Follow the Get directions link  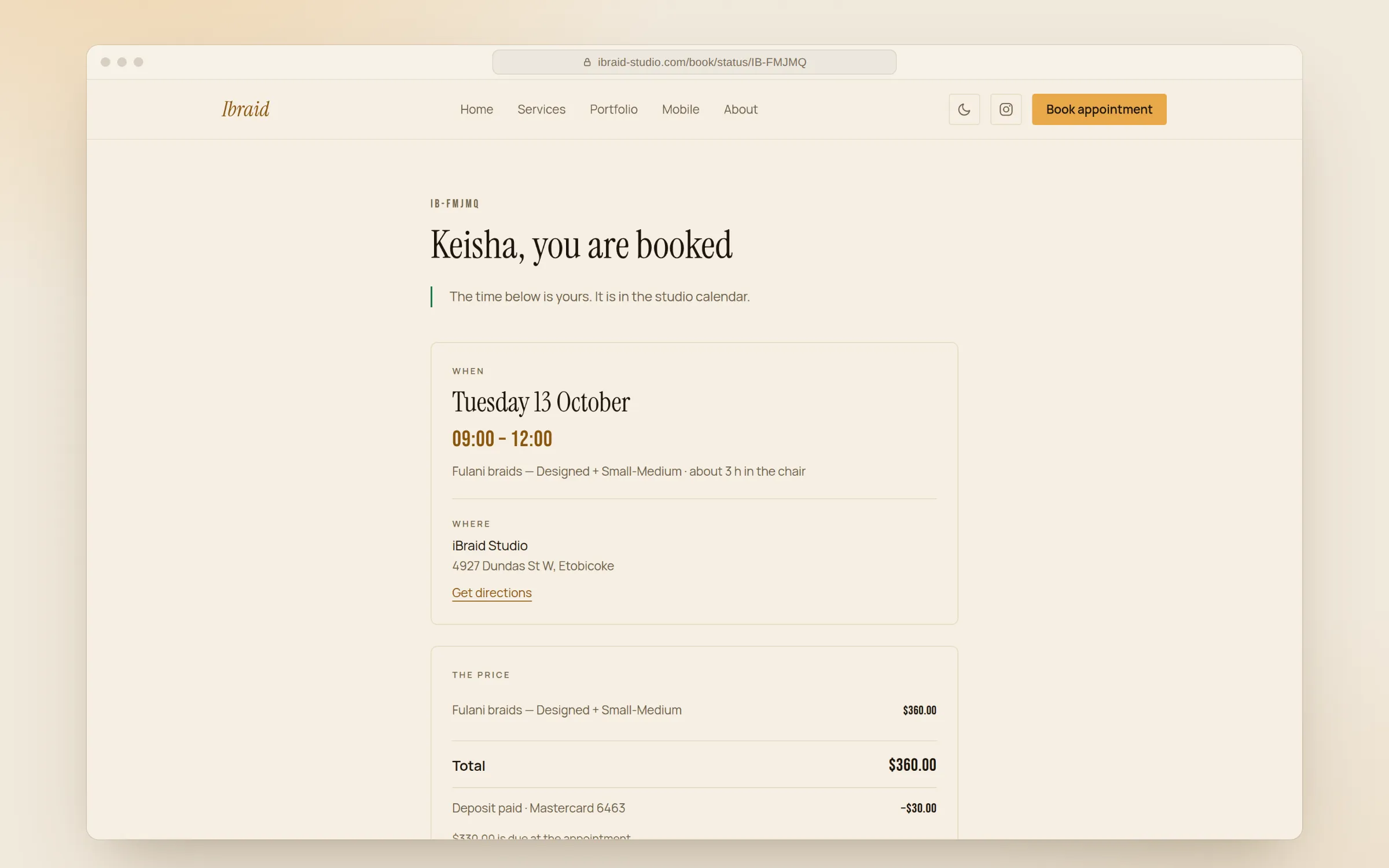point(491,593)
